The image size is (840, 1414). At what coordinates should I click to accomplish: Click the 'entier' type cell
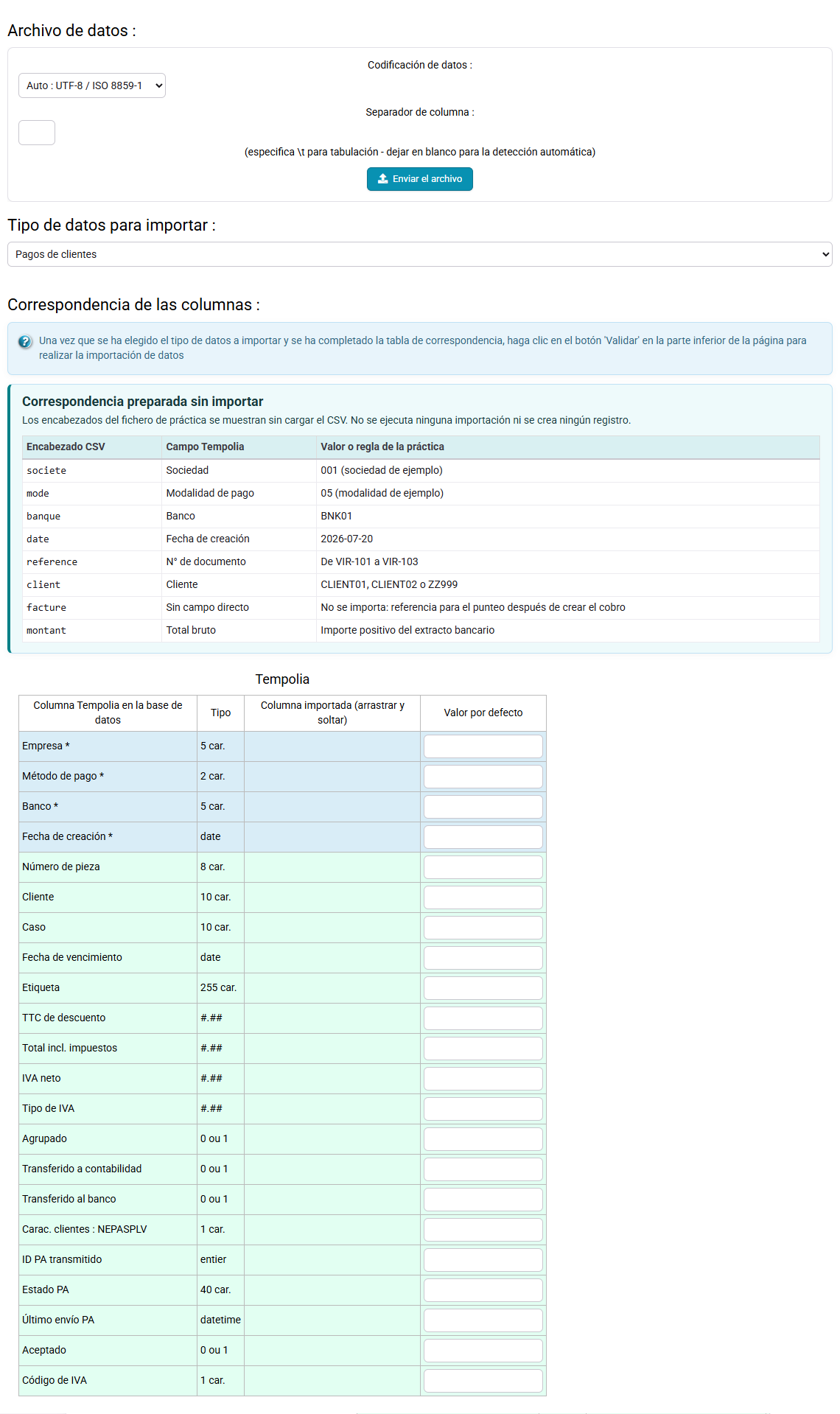pos(220,1259)
